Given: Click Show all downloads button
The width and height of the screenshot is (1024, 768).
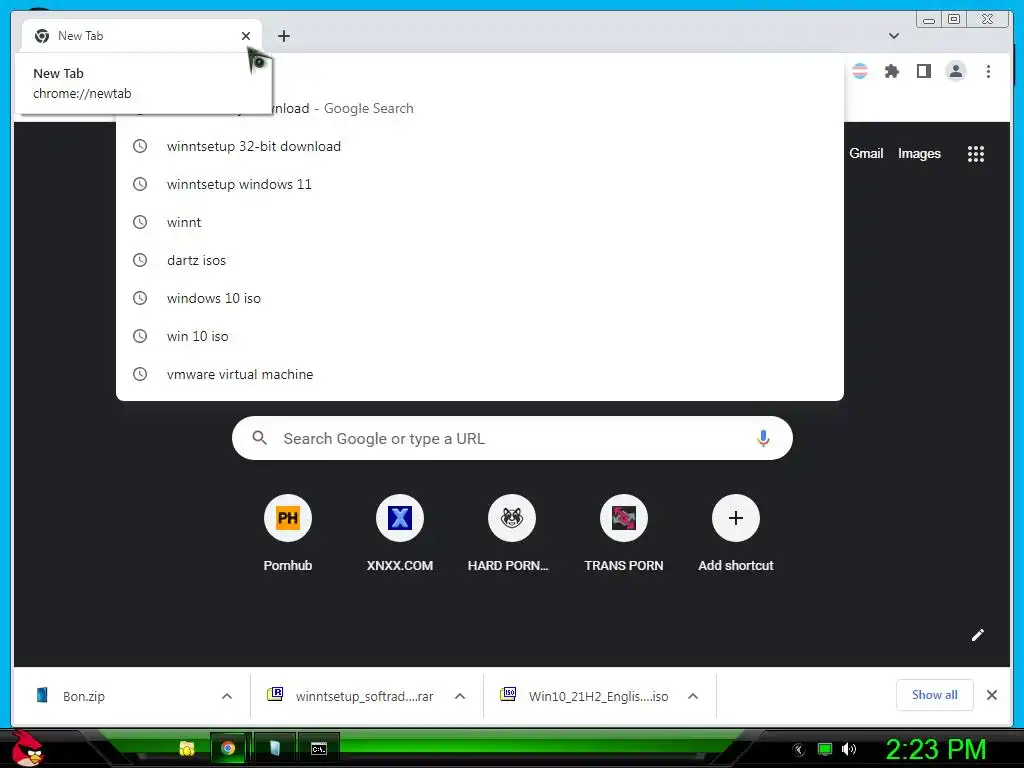Looking at the screenshot, I should click(935, 695).
